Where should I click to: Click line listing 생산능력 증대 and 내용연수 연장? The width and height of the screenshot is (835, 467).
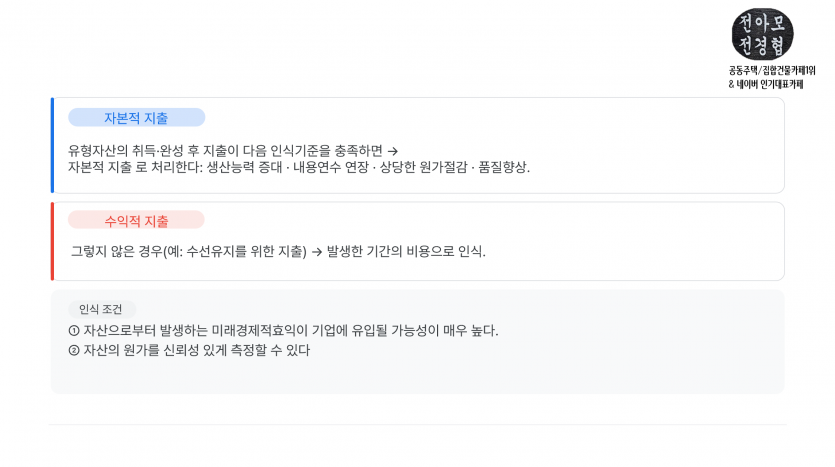coord(299,167)
